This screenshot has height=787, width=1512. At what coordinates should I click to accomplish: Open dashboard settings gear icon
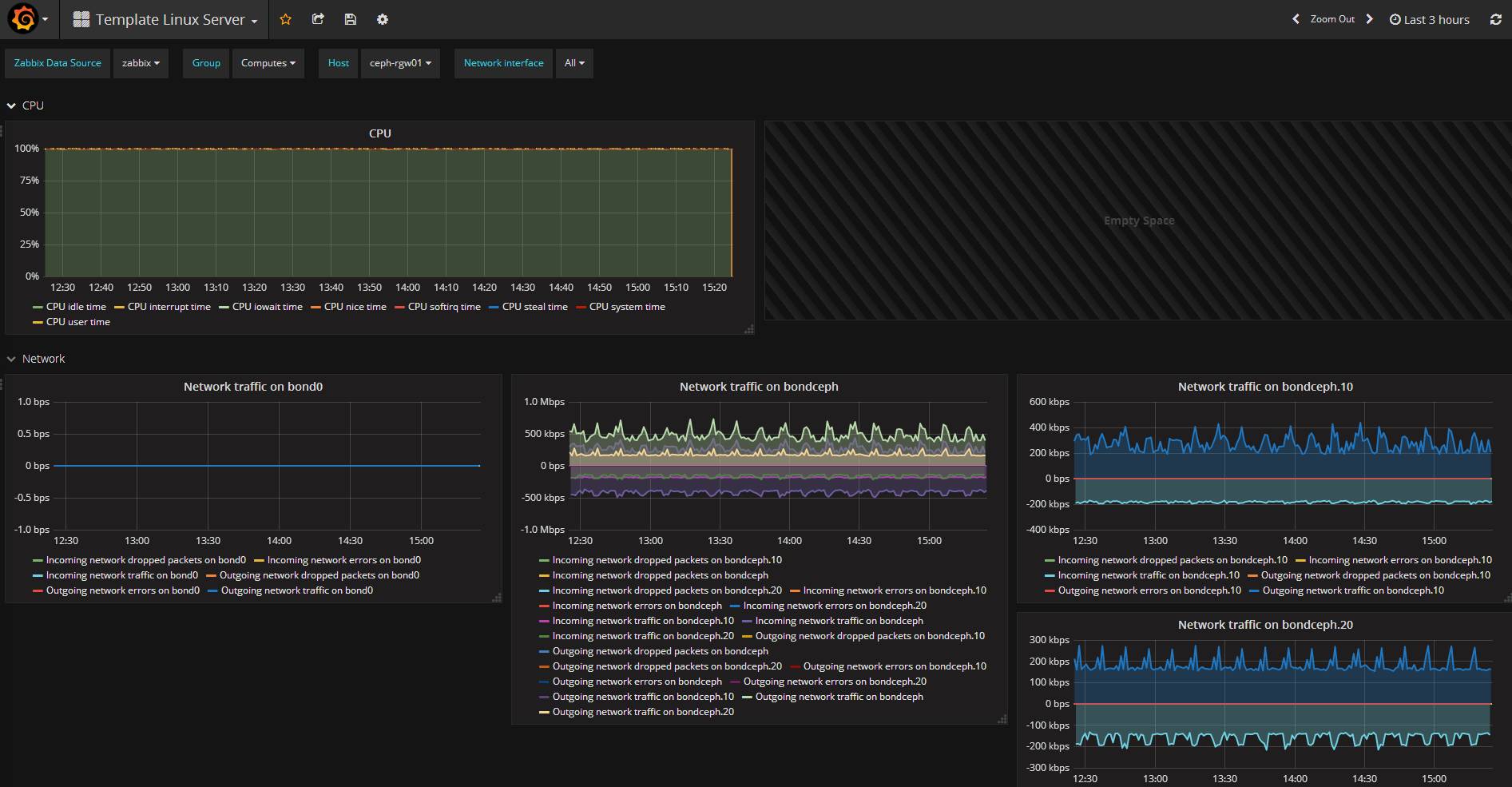[383, 19]
